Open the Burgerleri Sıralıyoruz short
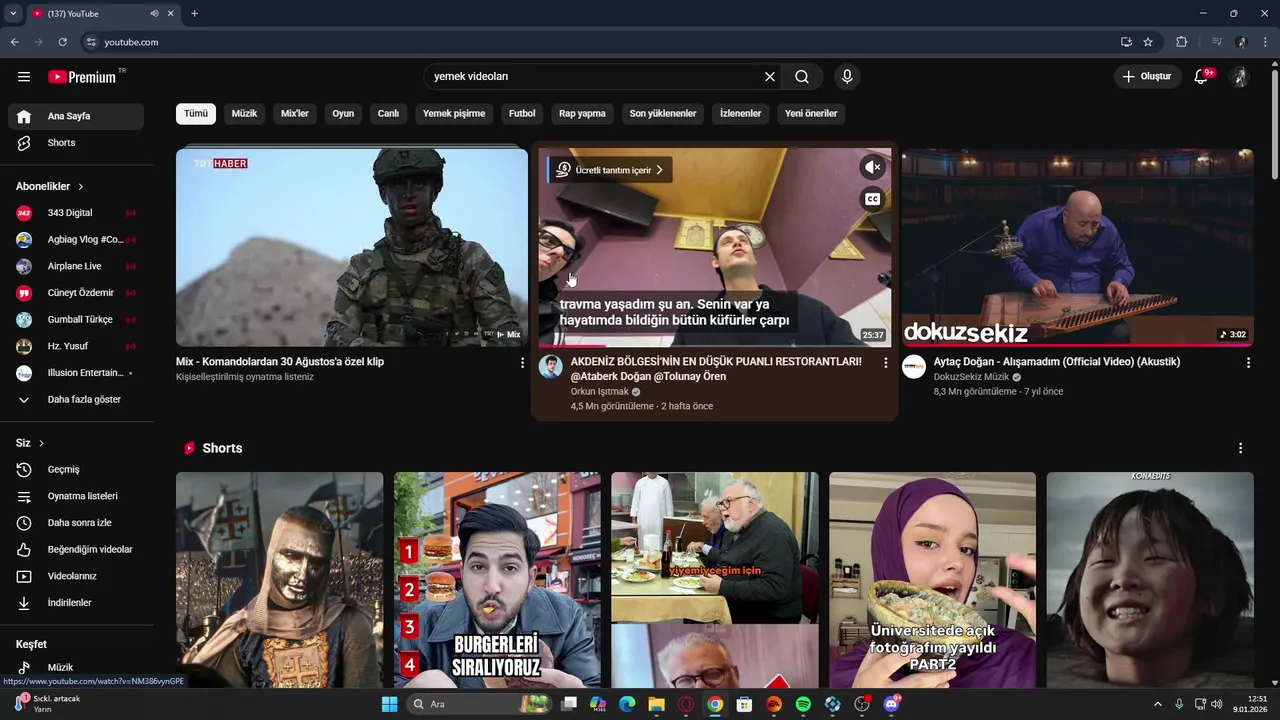Viewport: 1280px width, 720px height. 497,580
